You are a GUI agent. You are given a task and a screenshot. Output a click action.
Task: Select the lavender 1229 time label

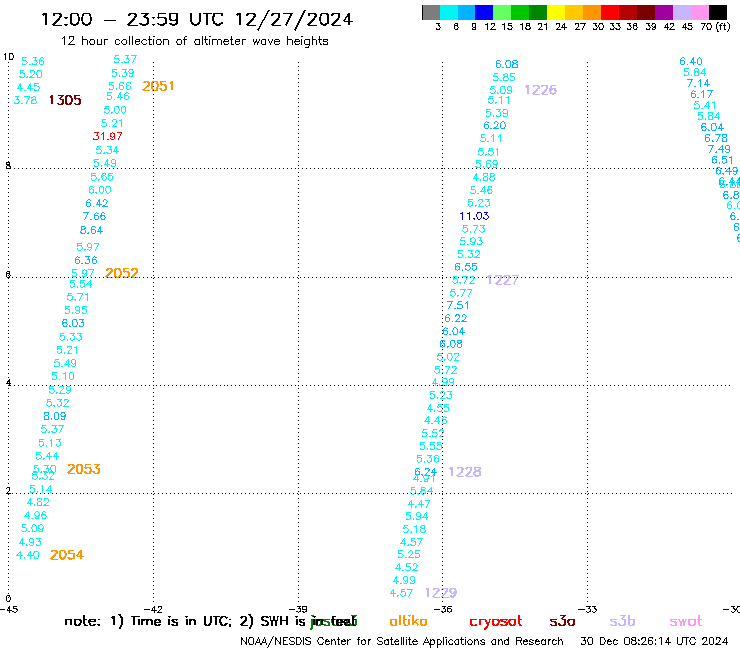[441, 593]
